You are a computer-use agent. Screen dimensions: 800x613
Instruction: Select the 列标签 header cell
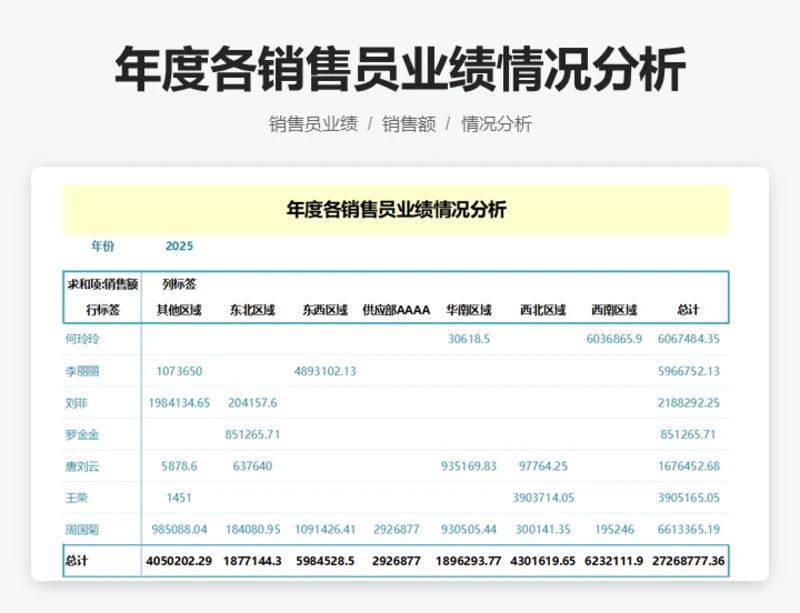(179, 284)
